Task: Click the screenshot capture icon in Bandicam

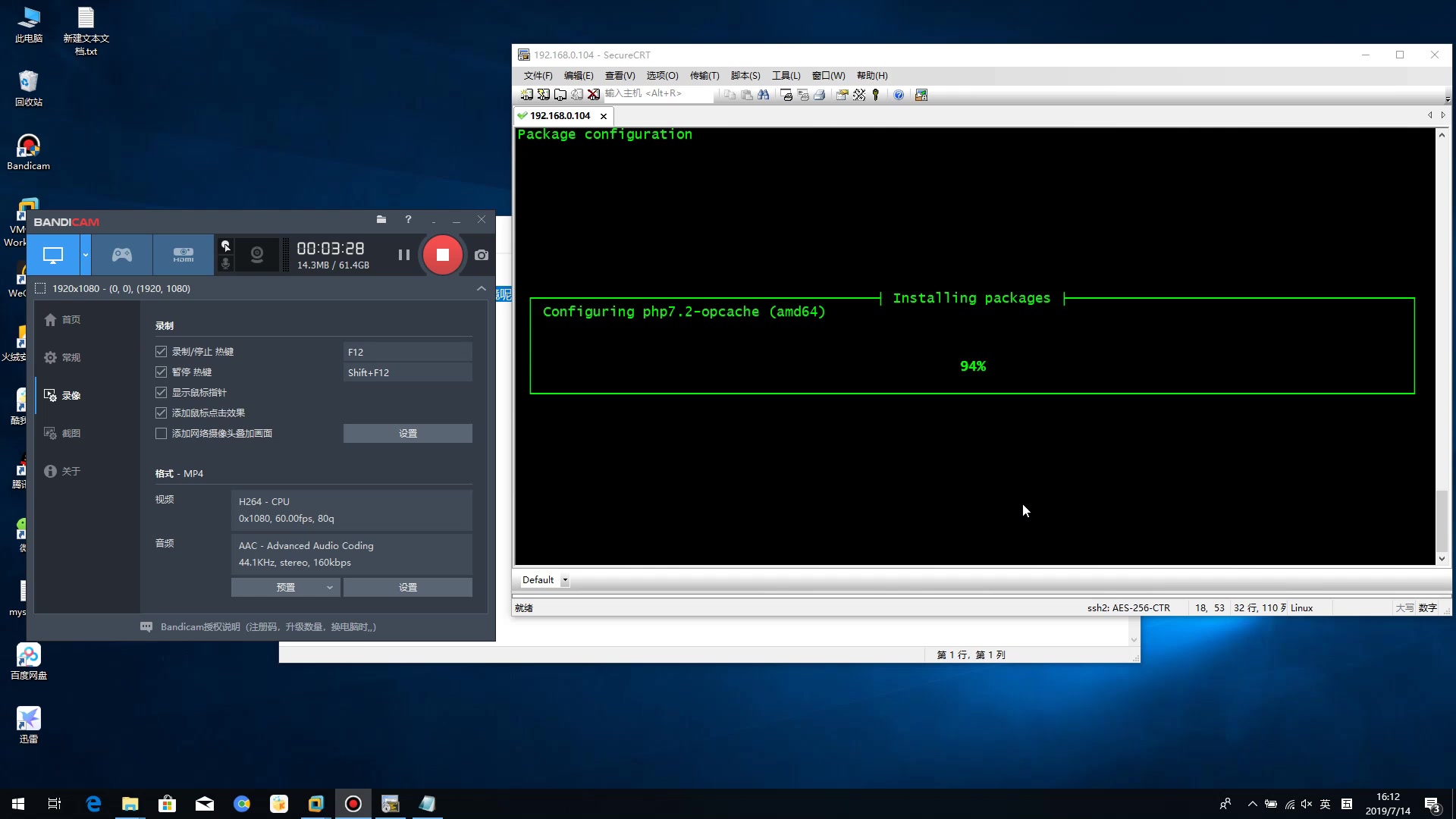Action: [x=481, y=254]
